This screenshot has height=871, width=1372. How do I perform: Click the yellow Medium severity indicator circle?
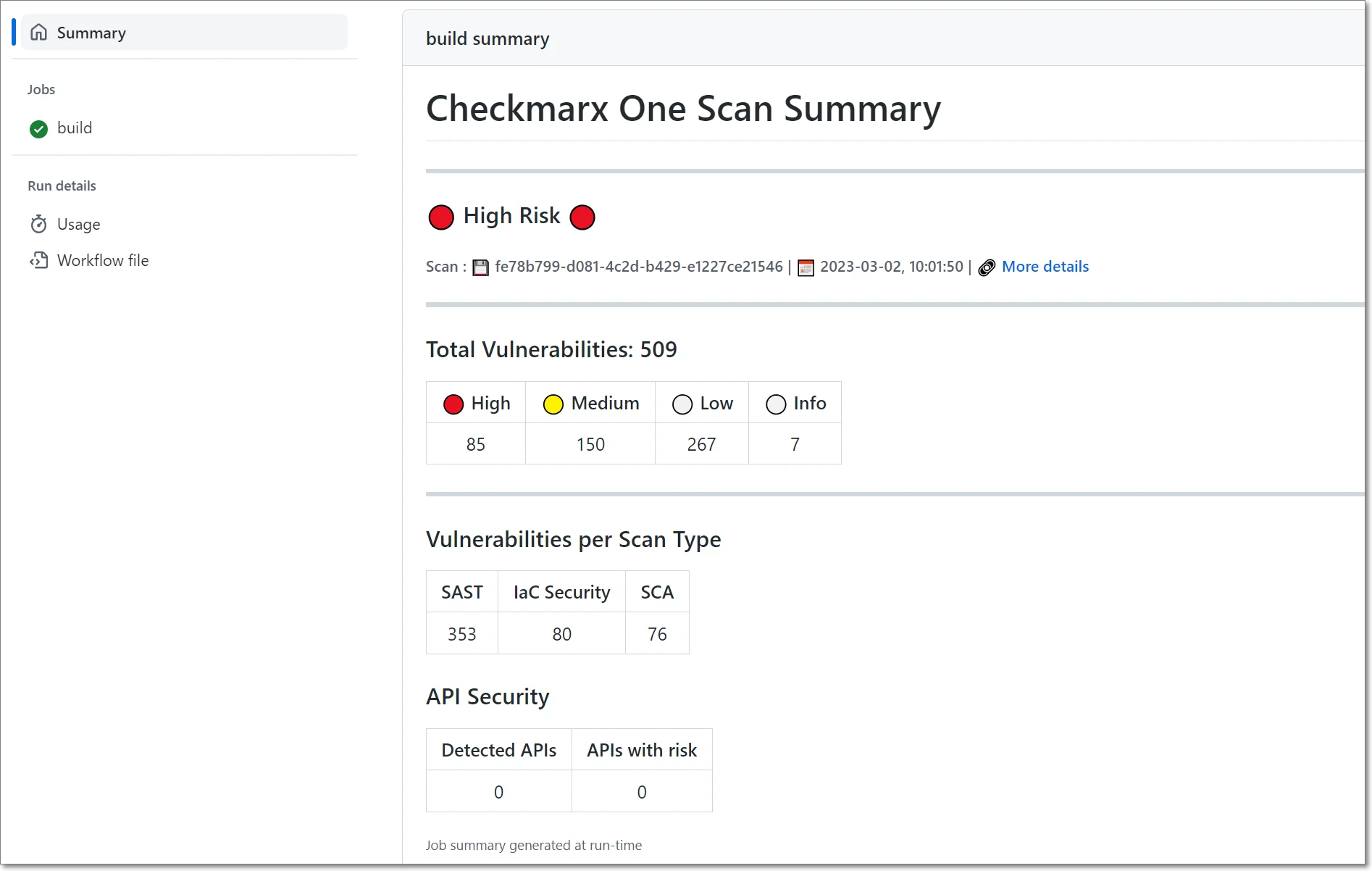coord(553,404)
